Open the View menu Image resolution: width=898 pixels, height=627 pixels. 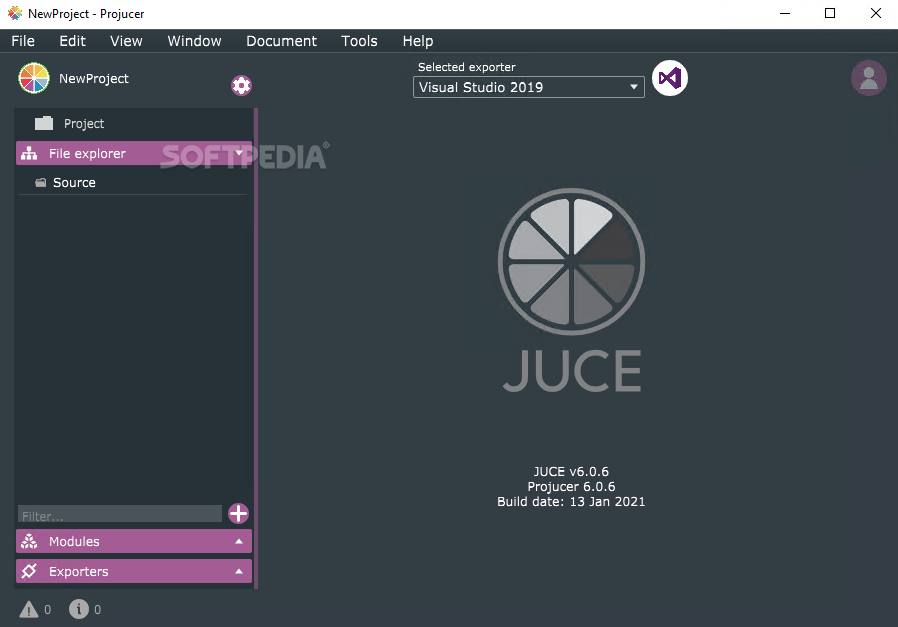coord(126,41)
